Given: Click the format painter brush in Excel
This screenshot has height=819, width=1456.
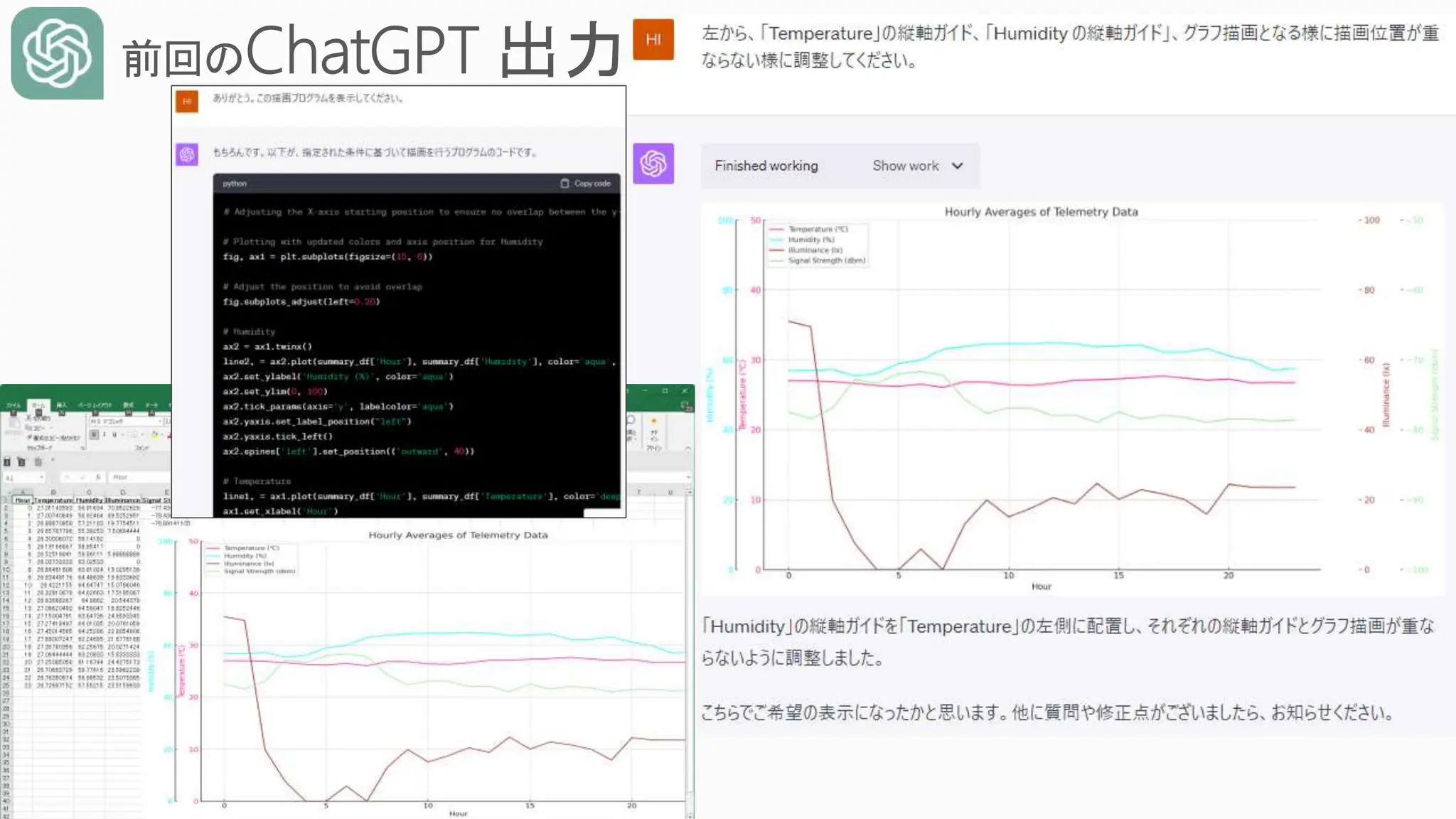Looking at the screenshot, I should [x=29, y=437].
